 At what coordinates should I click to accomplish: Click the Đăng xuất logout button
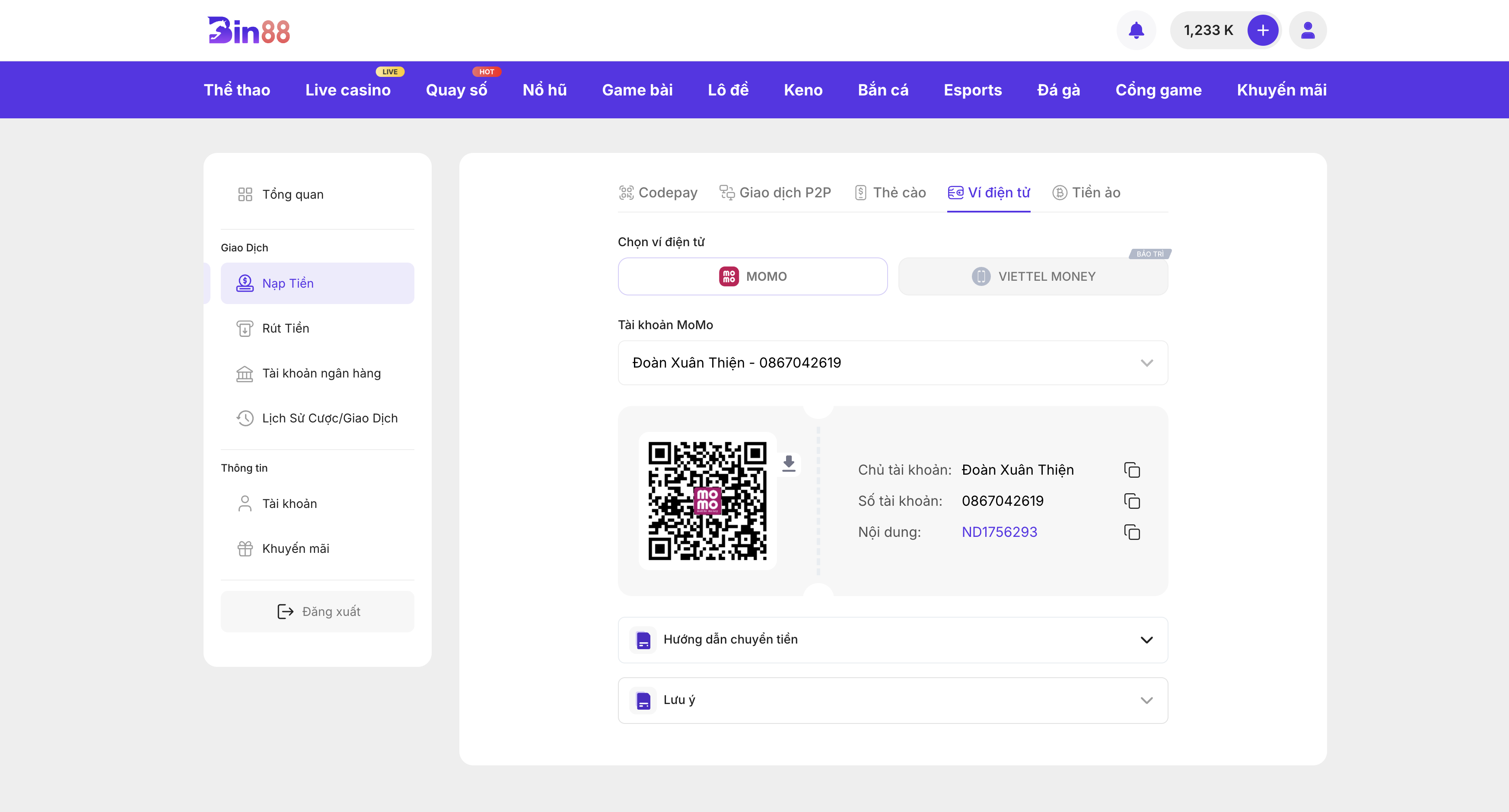317,612
